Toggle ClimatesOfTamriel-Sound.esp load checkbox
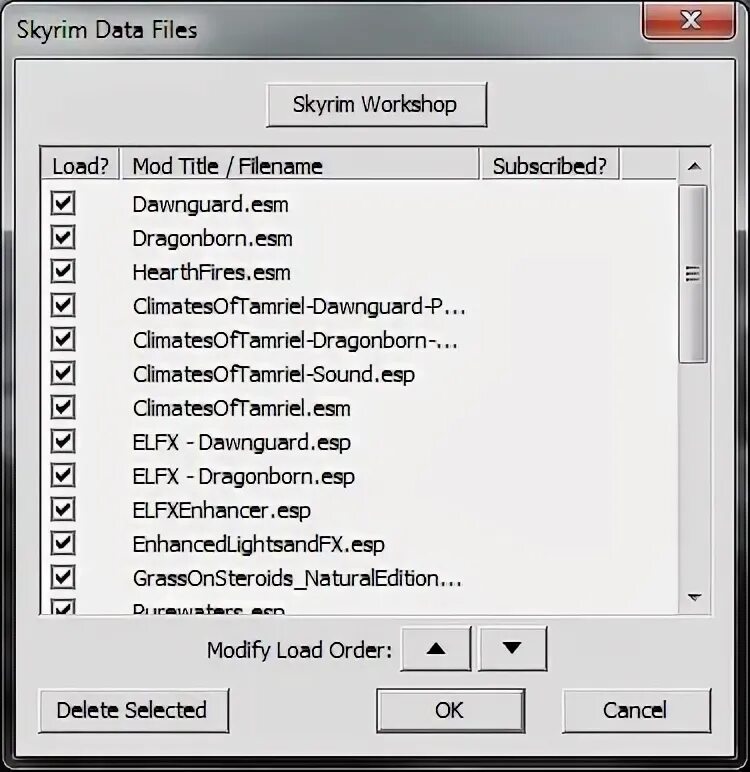This screenshot has width=750, height=772. (x=63, y=373)
